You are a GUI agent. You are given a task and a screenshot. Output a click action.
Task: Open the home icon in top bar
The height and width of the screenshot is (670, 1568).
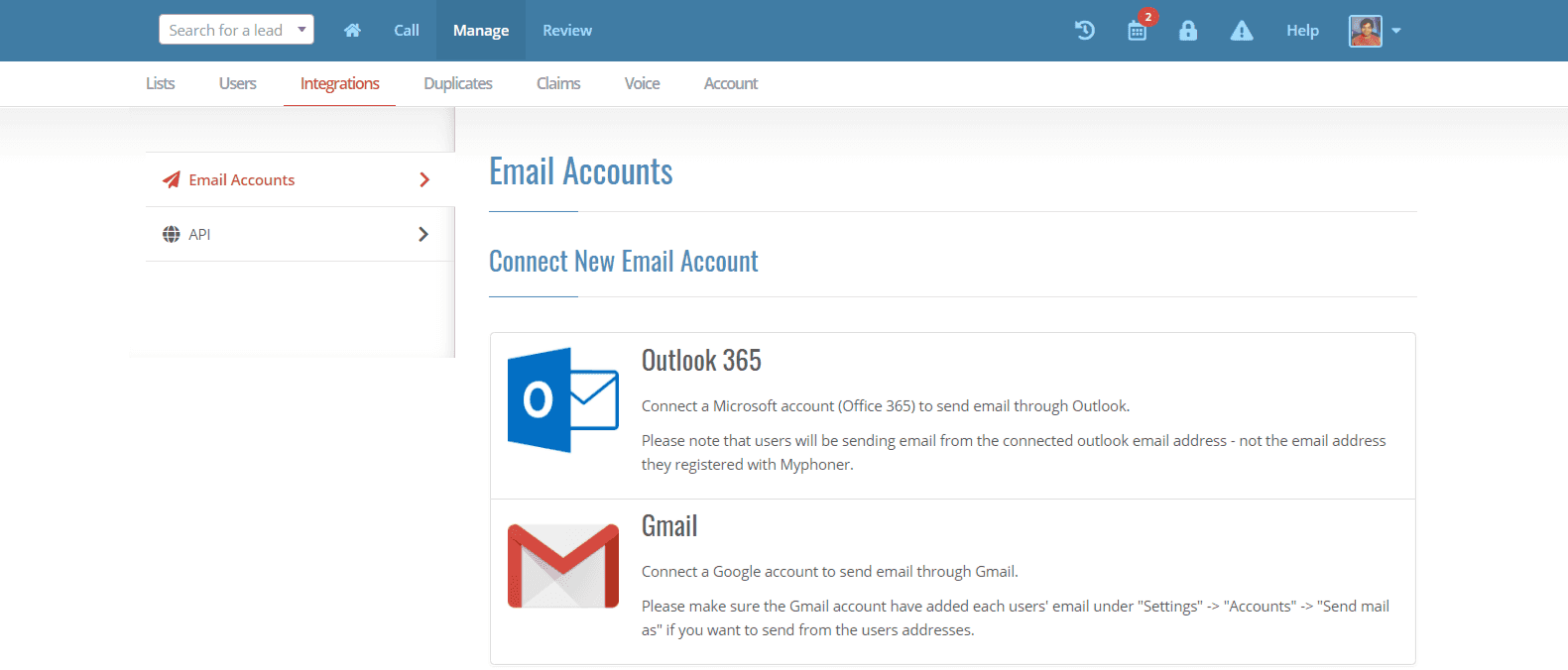[x=352, y=31]
